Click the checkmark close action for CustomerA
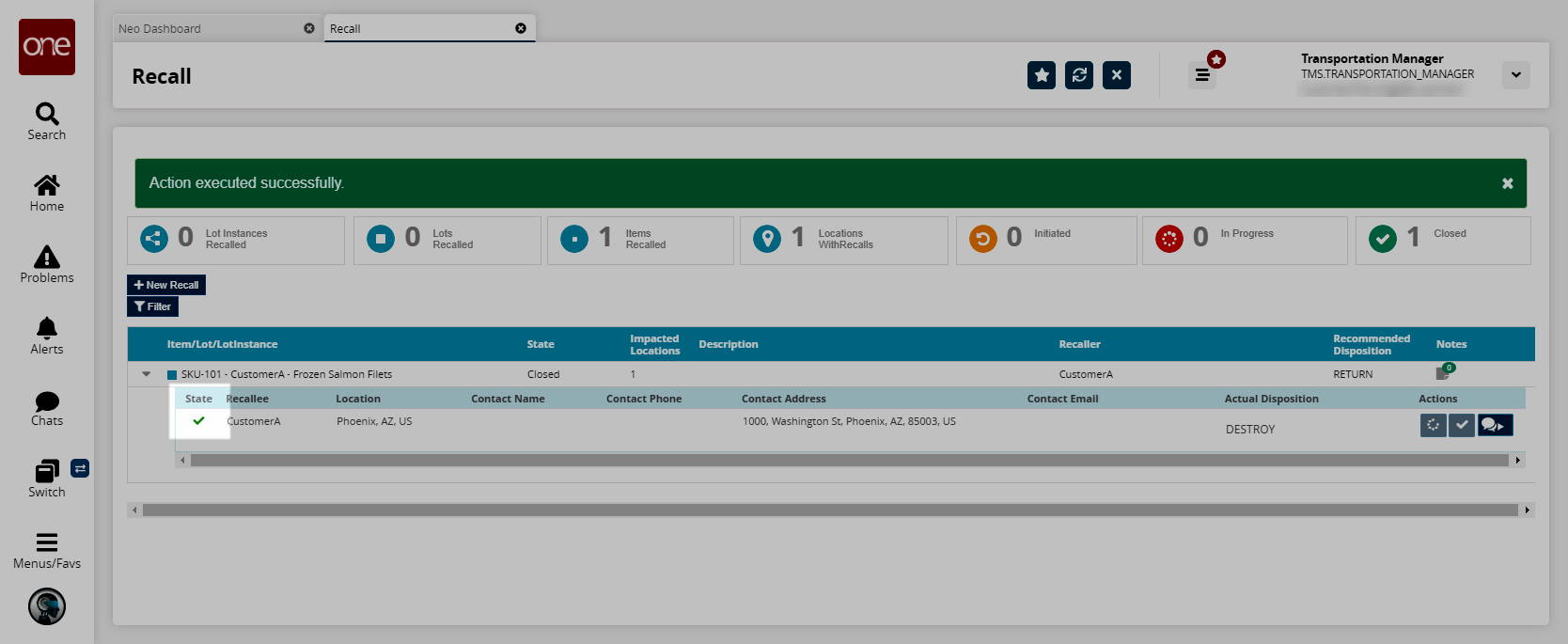 (1462, 425)
